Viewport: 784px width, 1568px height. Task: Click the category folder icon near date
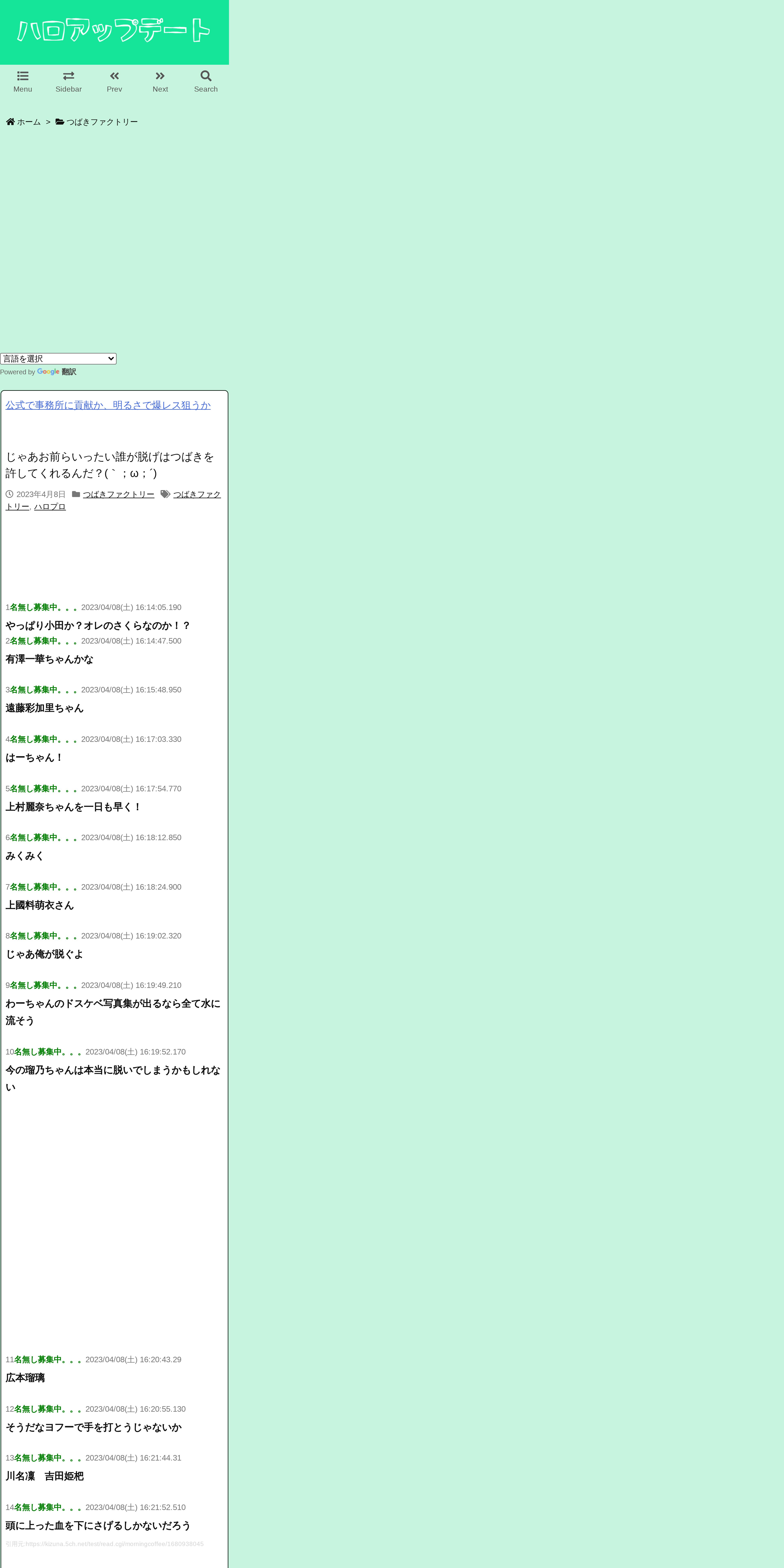pos(76,494)
